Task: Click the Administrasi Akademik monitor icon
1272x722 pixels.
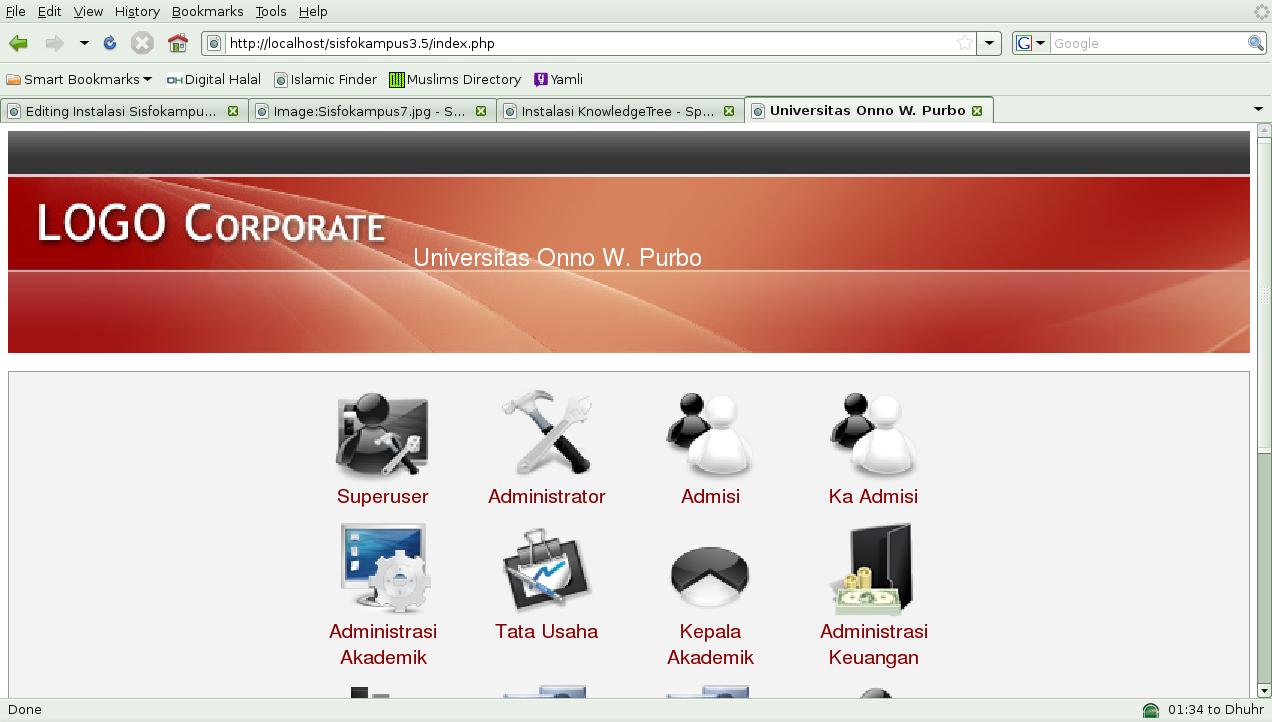Action: click(x=383, y=567)
